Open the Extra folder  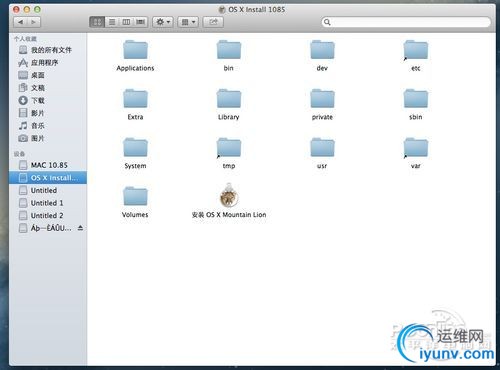tap(135, 99)
